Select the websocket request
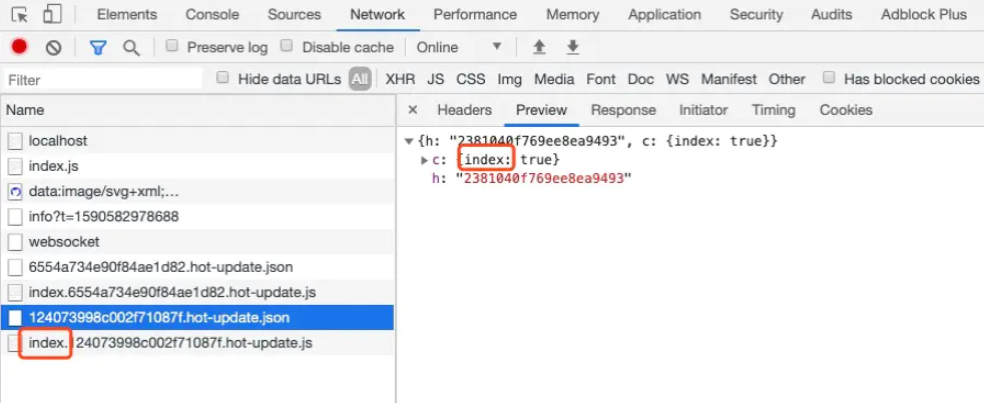The height and width of the screenshot is (403, 984). tap(198, 242)
